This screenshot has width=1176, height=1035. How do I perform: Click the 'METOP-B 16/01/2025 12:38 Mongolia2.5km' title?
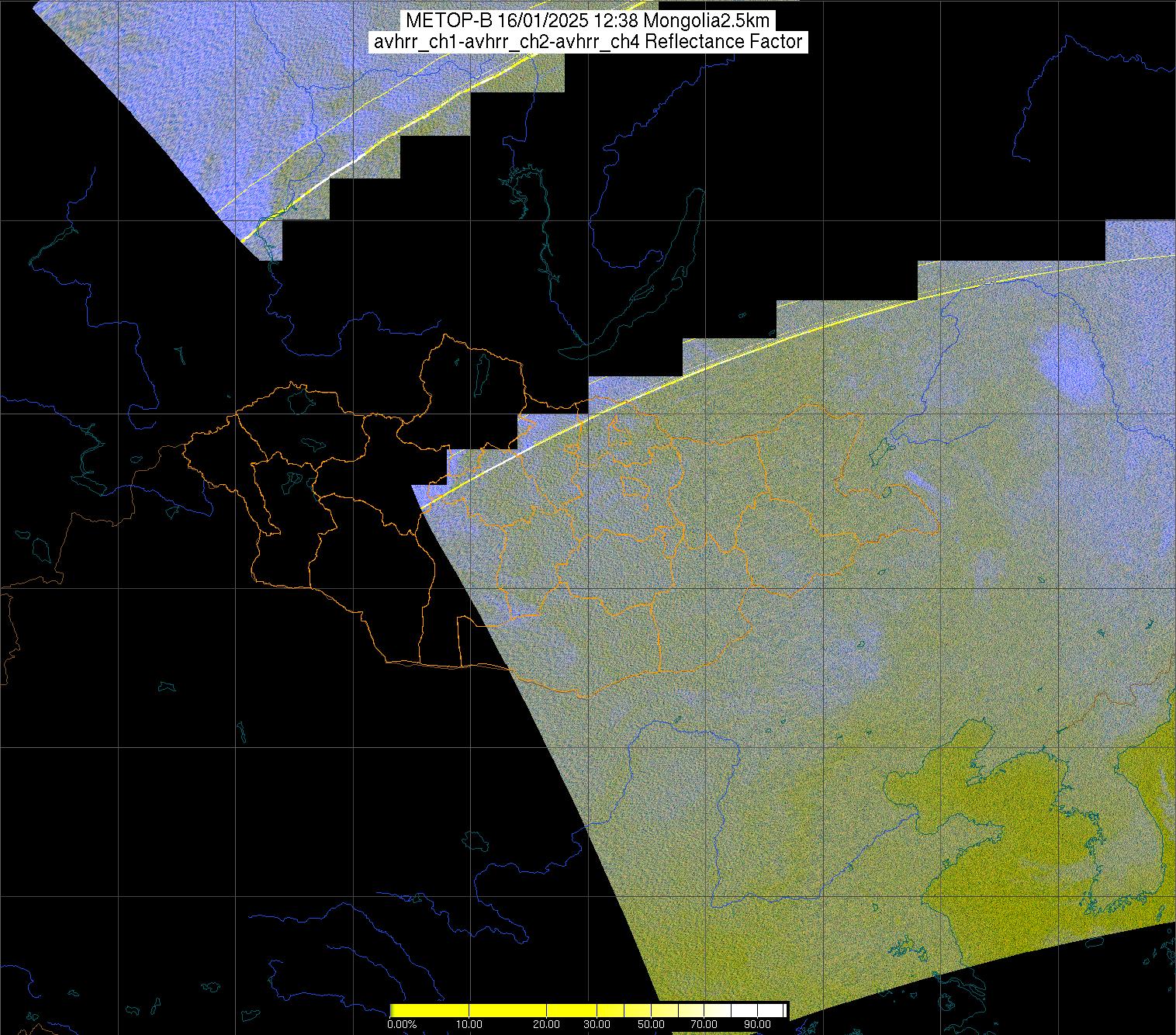point(587,21)
